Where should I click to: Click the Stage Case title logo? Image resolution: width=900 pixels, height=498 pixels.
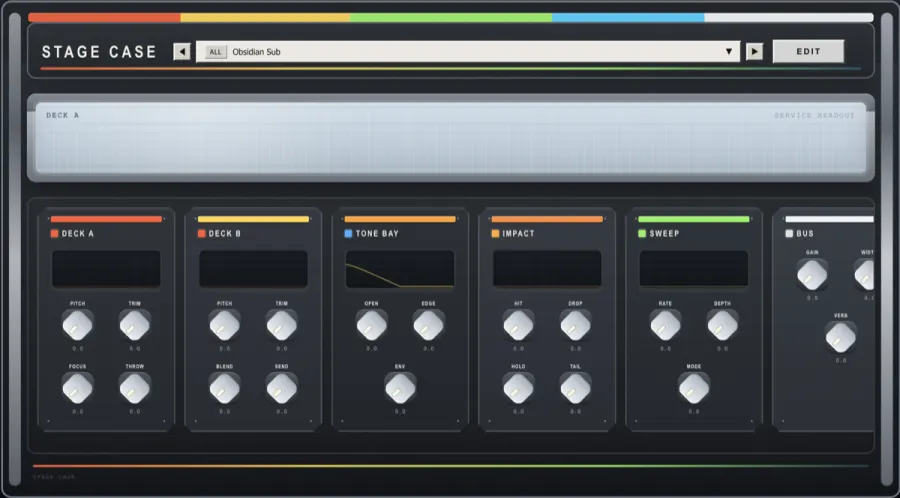(x=99, y=52)
